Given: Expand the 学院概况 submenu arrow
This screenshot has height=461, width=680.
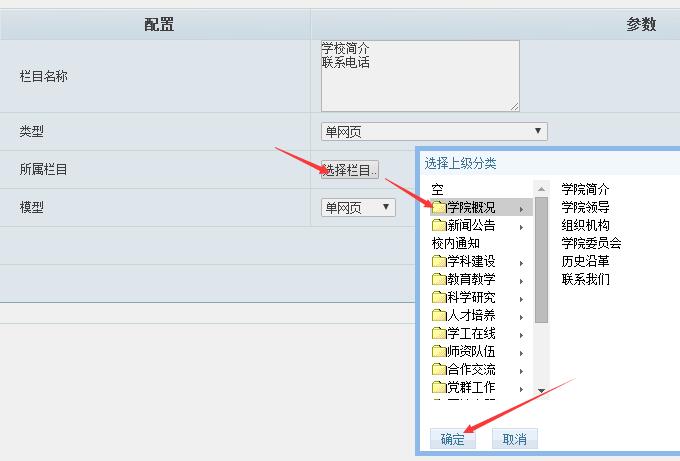Looking at the screenshot, I should click(521, 209).
